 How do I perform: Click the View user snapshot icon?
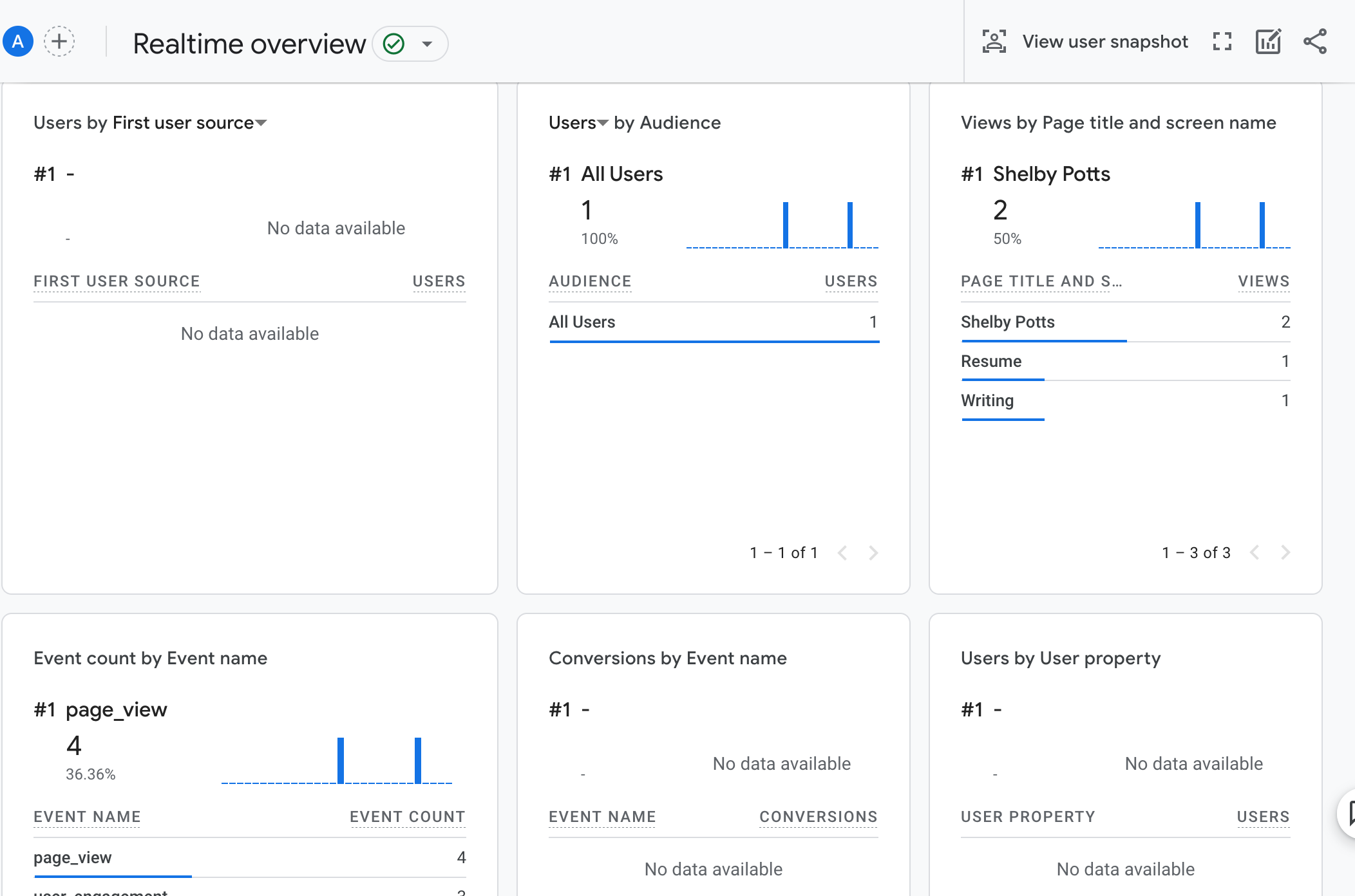click(994, 42)
